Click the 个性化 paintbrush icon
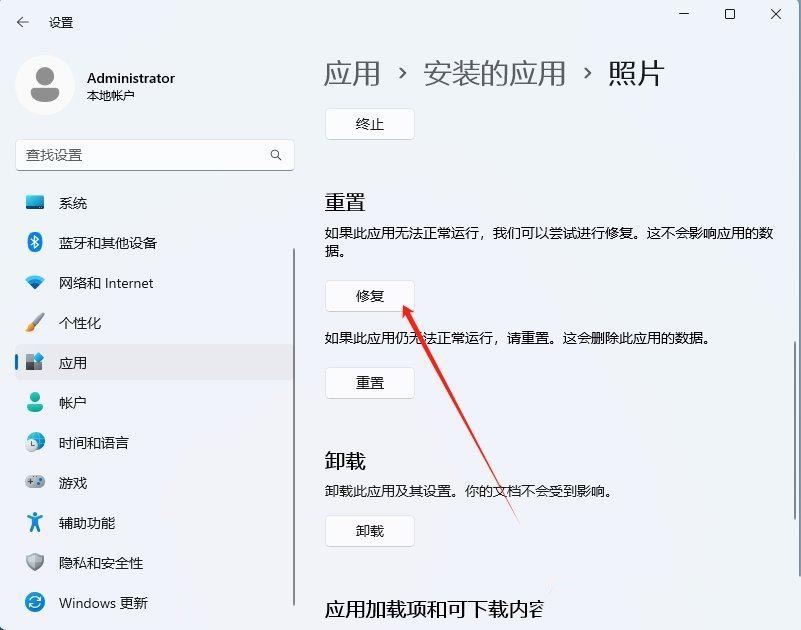The height and width of the screenshot is (630, 801). [x=35, y=322]
